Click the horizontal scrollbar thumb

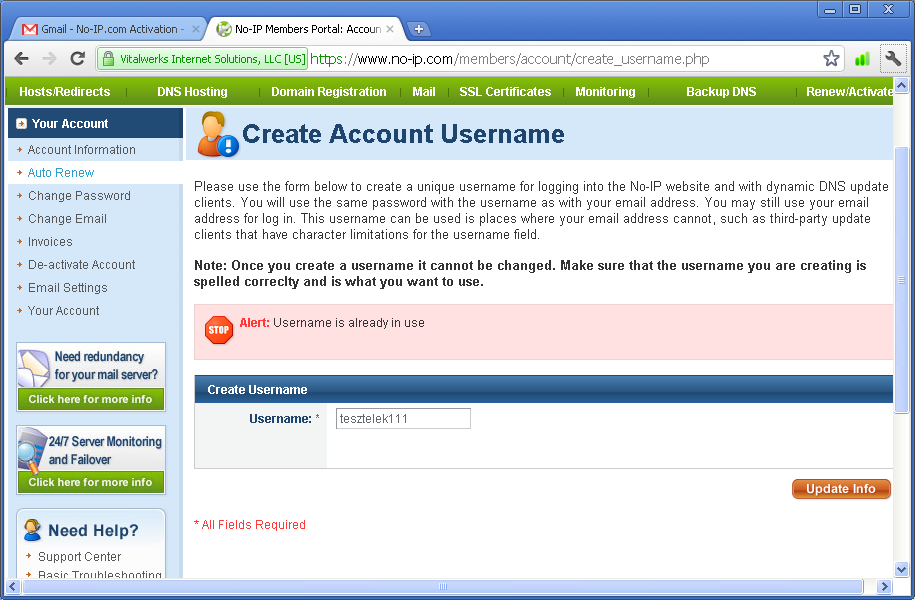click(443, 587)
